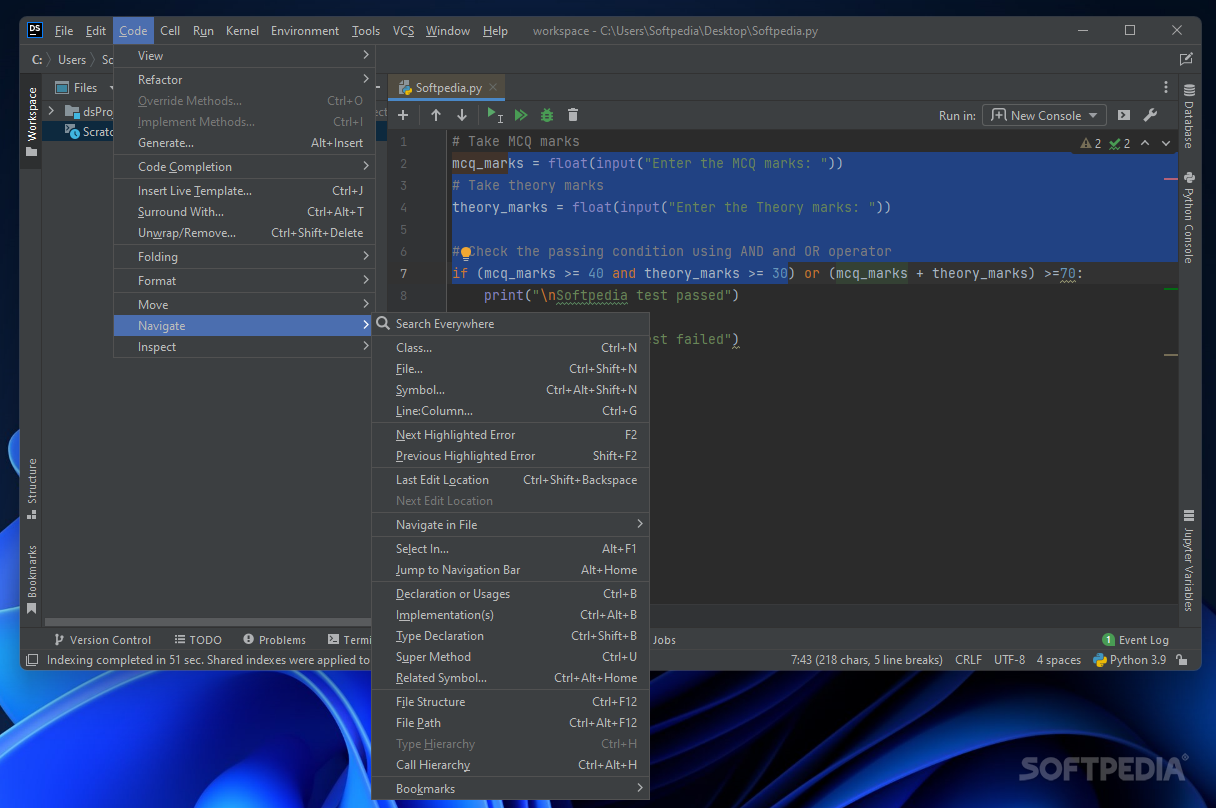
Task: Start the Debug Cell bug icon
Action: point(547,115)
